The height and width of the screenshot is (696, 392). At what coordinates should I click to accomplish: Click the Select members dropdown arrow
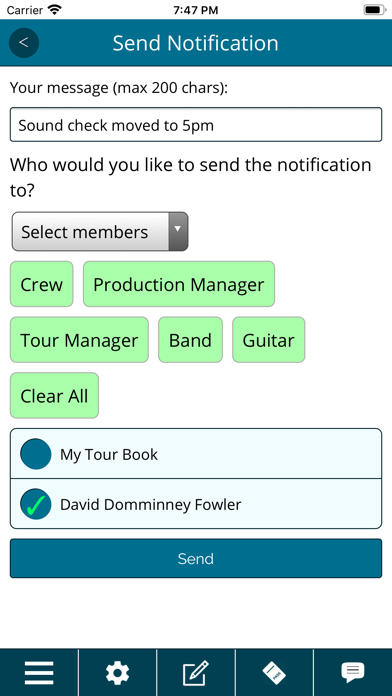tap(178, 231)
